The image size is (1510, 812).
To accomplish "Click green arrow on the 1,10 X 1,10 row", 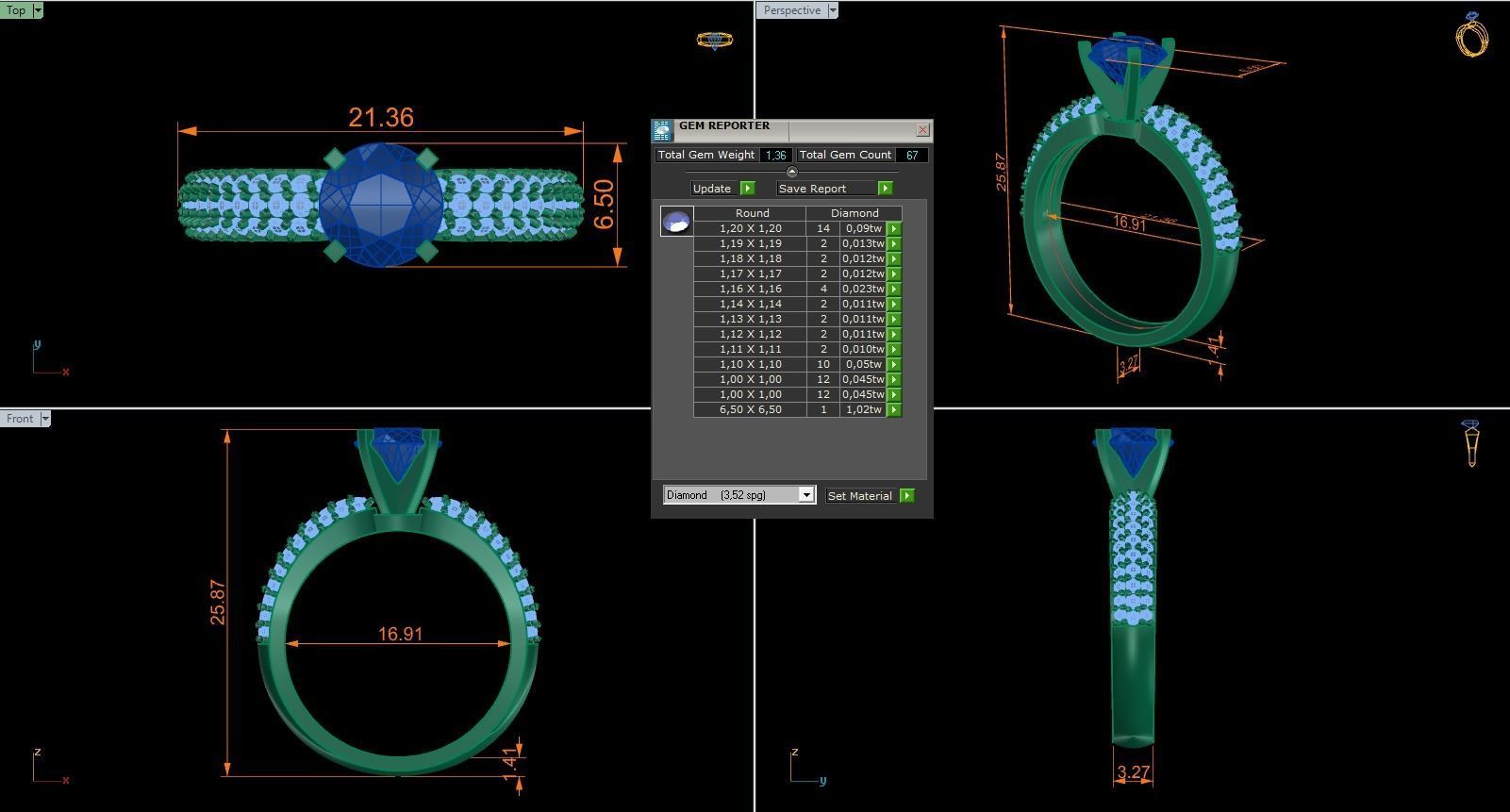I will click(894, 364).
